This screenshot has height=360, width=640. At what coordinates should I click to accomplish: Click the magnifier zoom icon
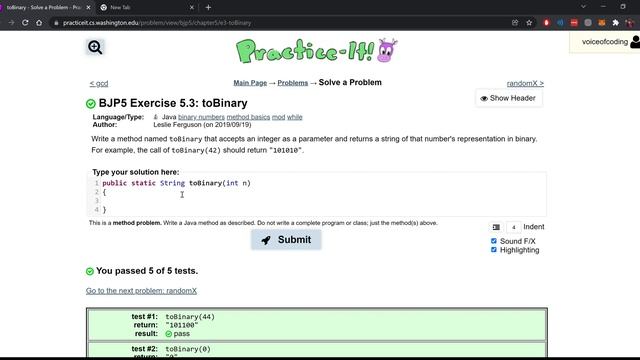click(x=95, y=47)
